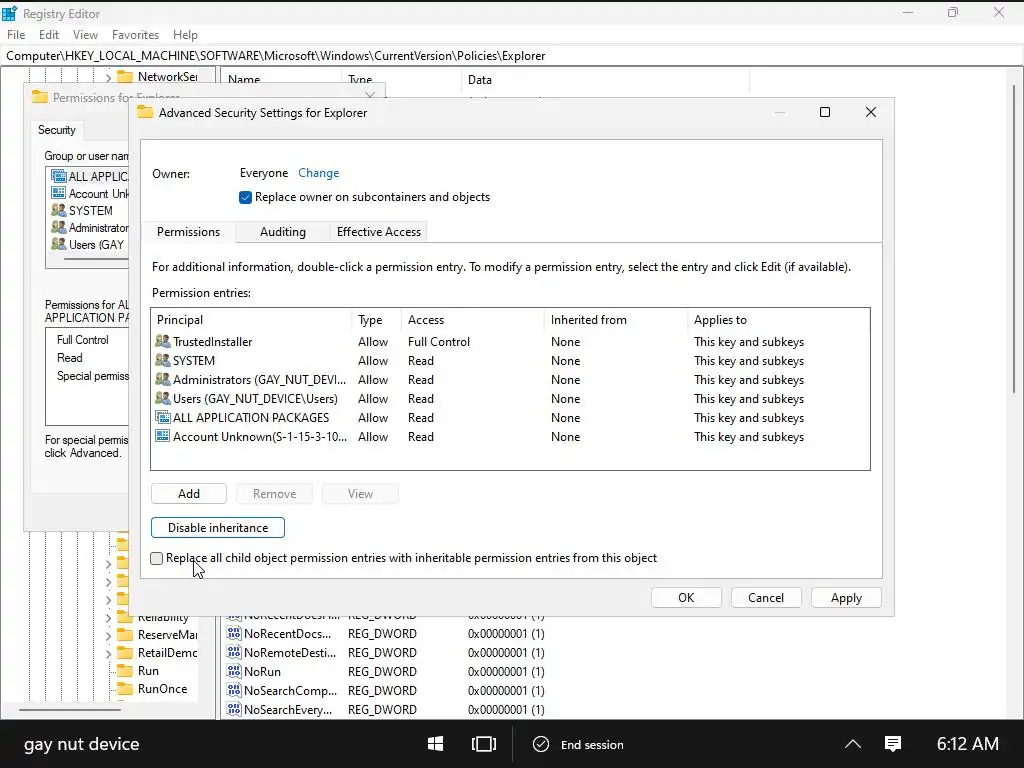Click SYSTEM group icon in Permissions dialog list
The image size is (1024, 768).
(x=59, y=210)
